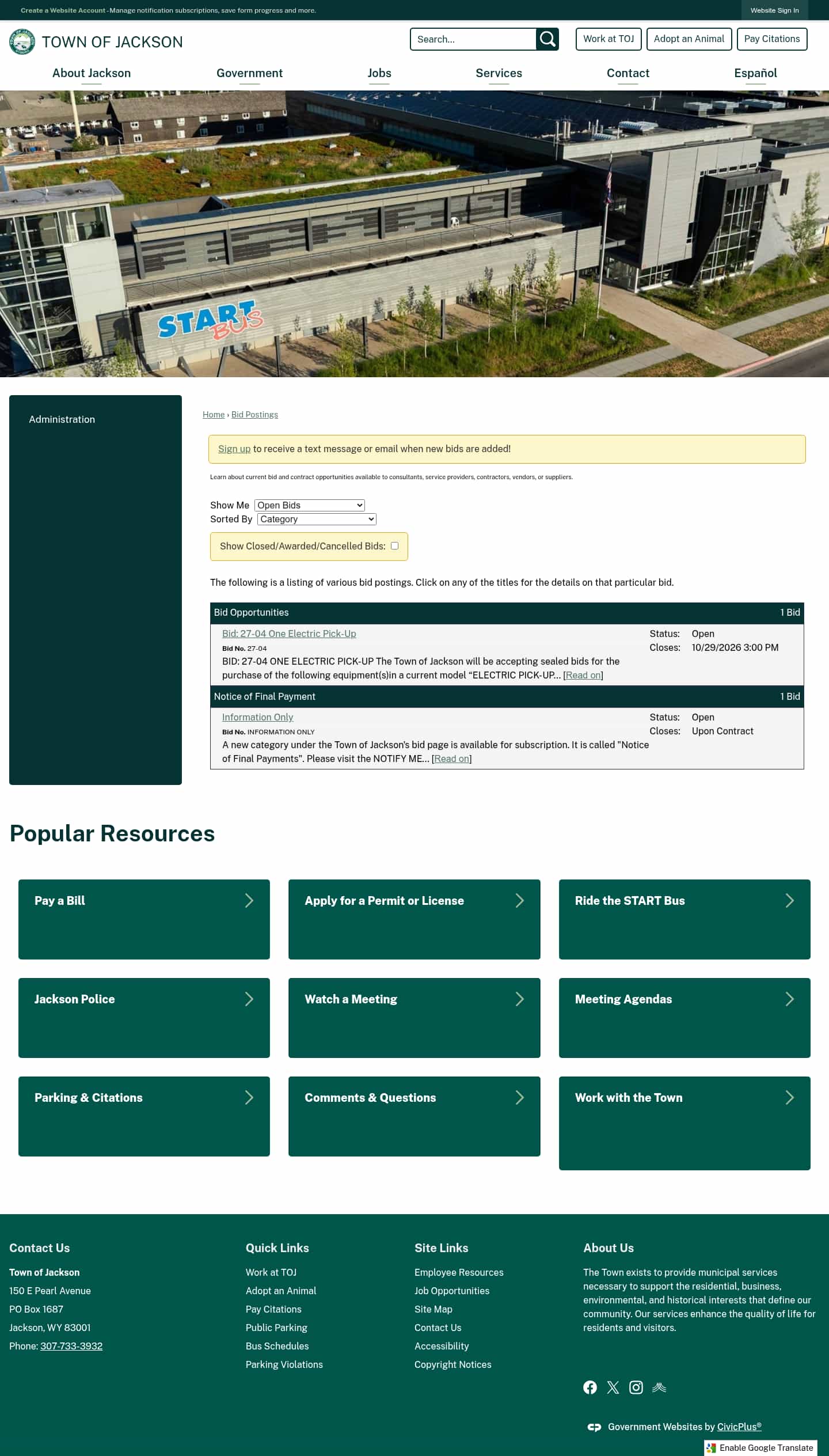Open the Bus Schedules quick link
The image size is (829, 1456).
click(x=277, y=1346)
